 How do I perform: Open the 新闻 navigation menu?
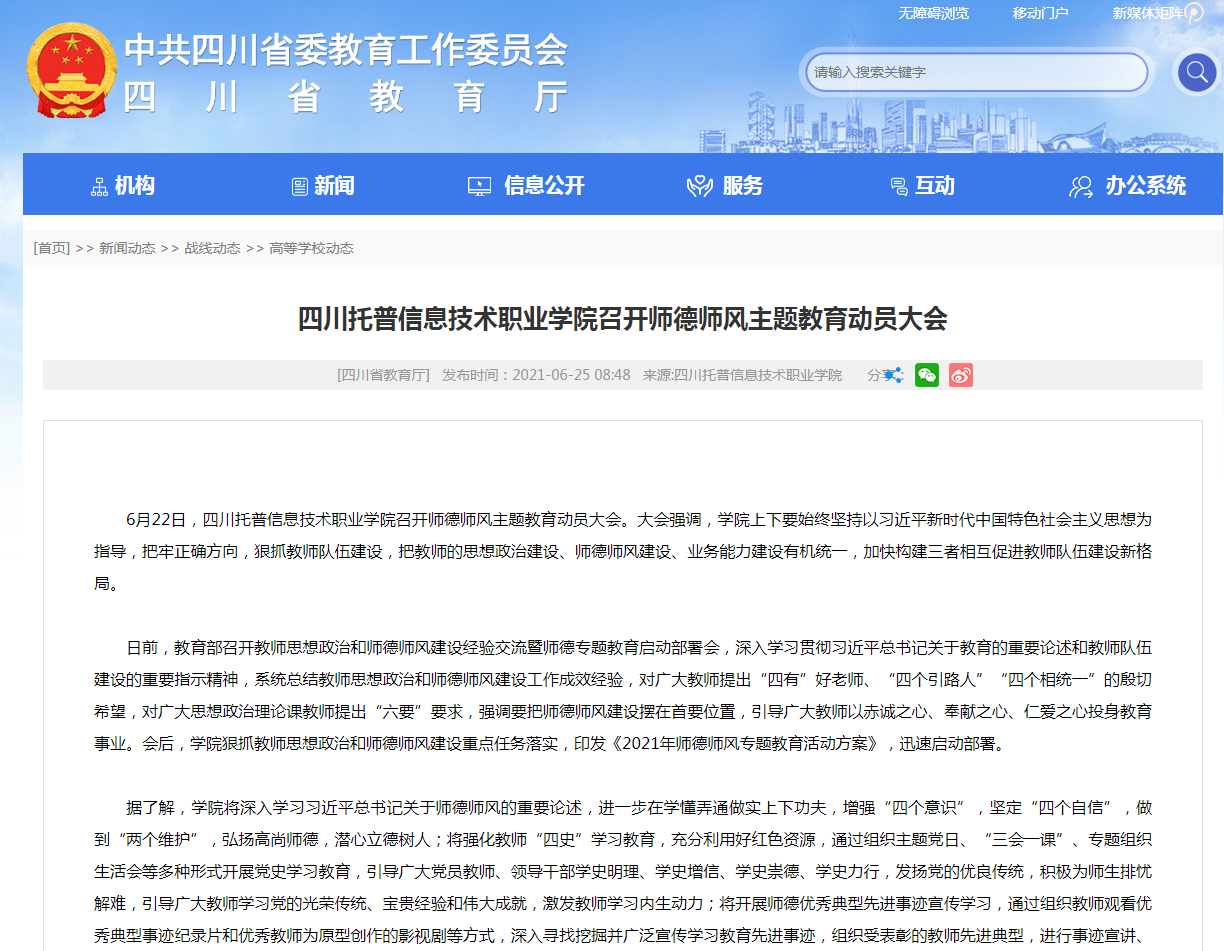click(x=334, y=185)
